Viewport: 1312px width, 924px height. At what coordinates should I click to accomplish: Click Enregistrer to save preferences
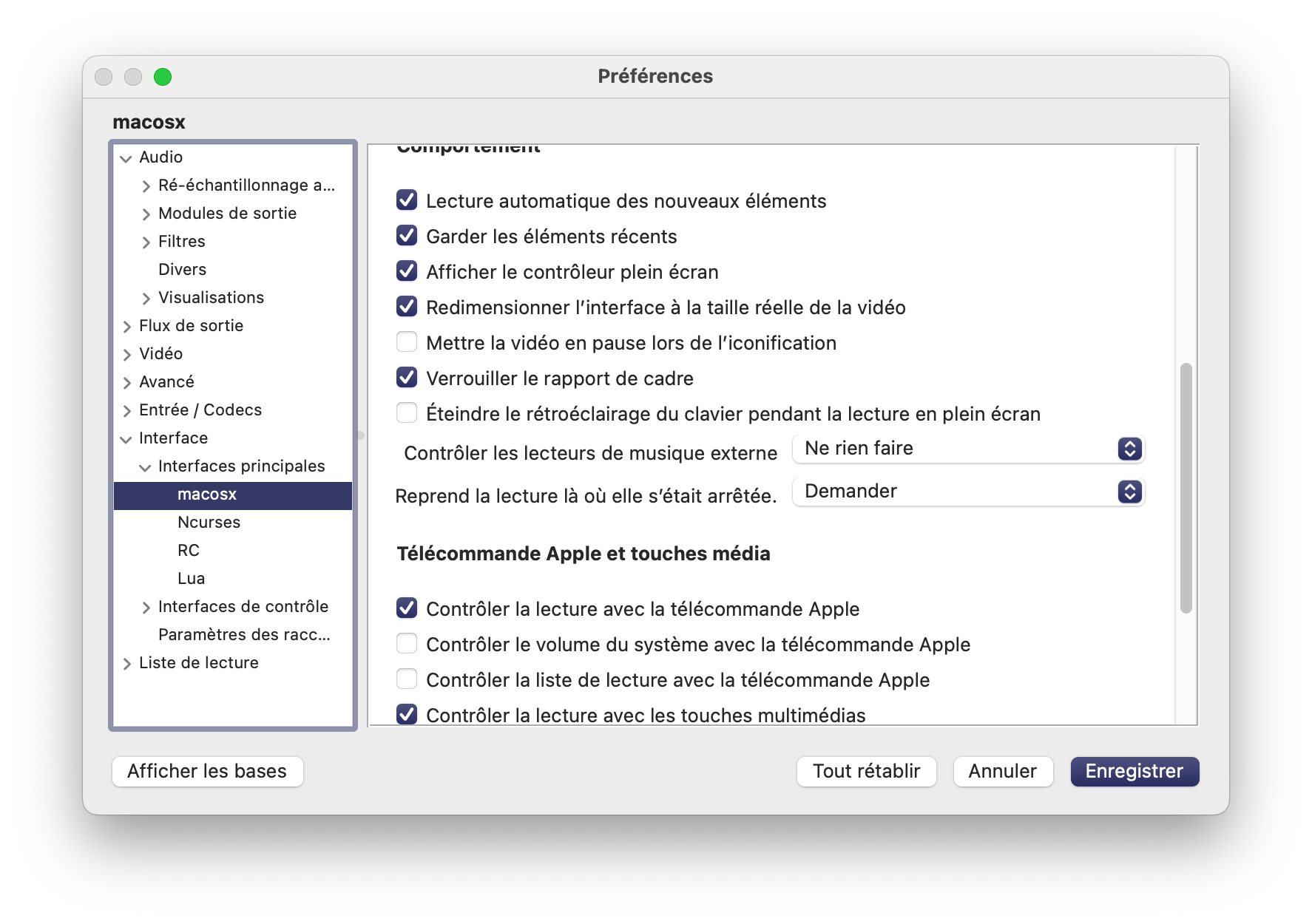[x=1134, y=771]
